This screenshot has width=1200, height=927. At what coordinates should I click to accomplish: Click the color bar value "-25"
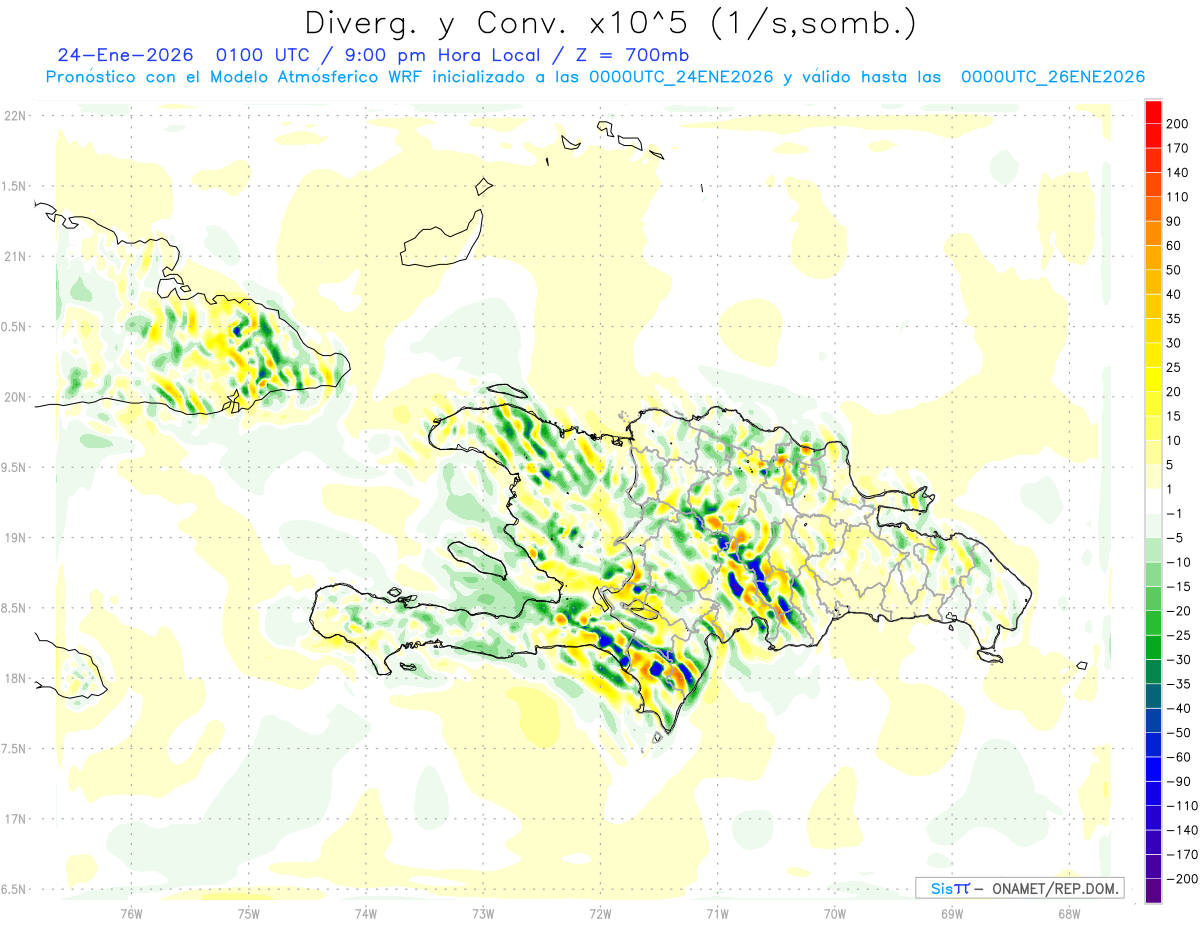coord(1178,635)
